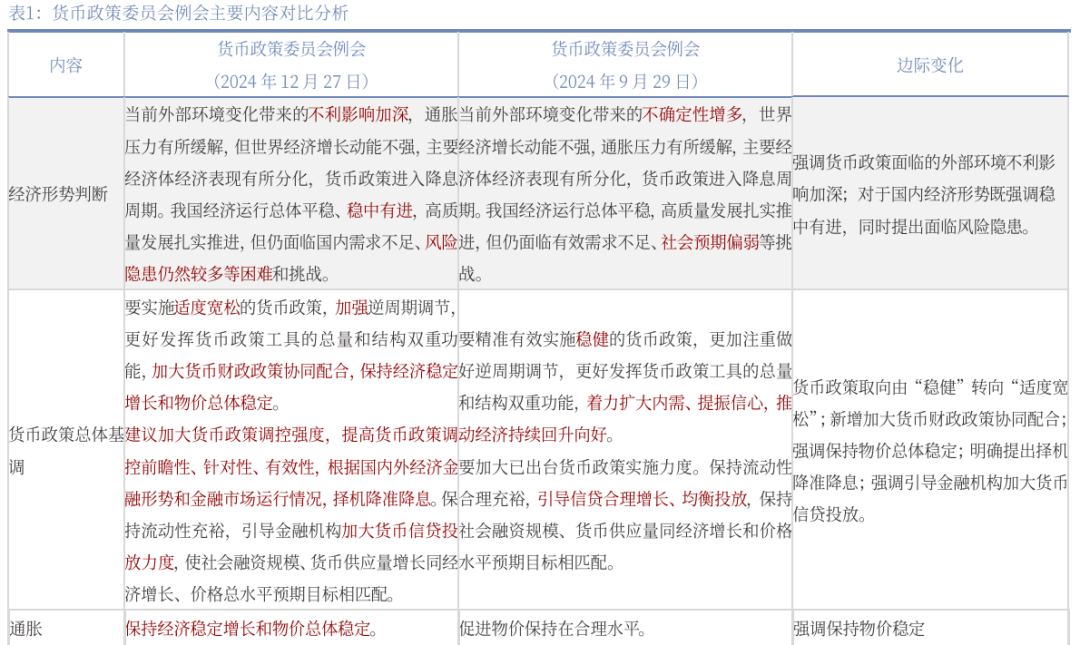Click the header '货币政策委员会例会（2024年12月27日）'
1080x645 pixels.
pyautogui.click(x=291, y=65)
